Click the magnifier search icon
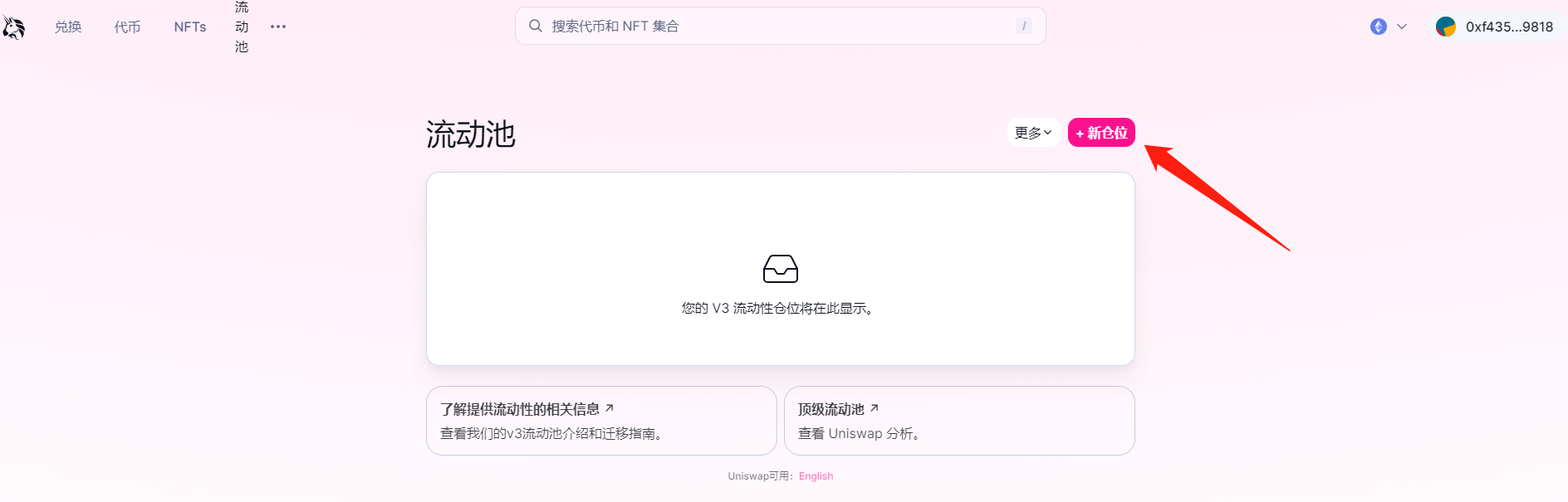This screenshot has width=1568, height=502. [x=536, y=26]
